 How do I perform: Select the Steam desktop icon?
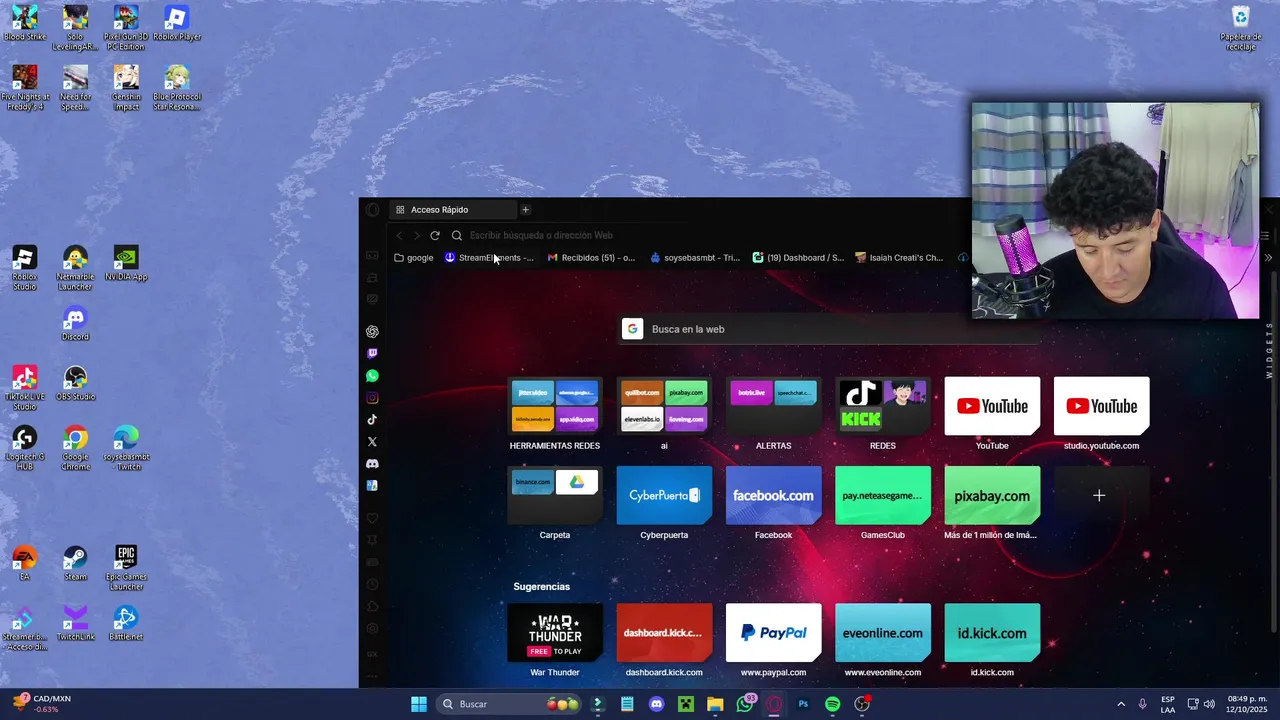click(x=75, y=563)
